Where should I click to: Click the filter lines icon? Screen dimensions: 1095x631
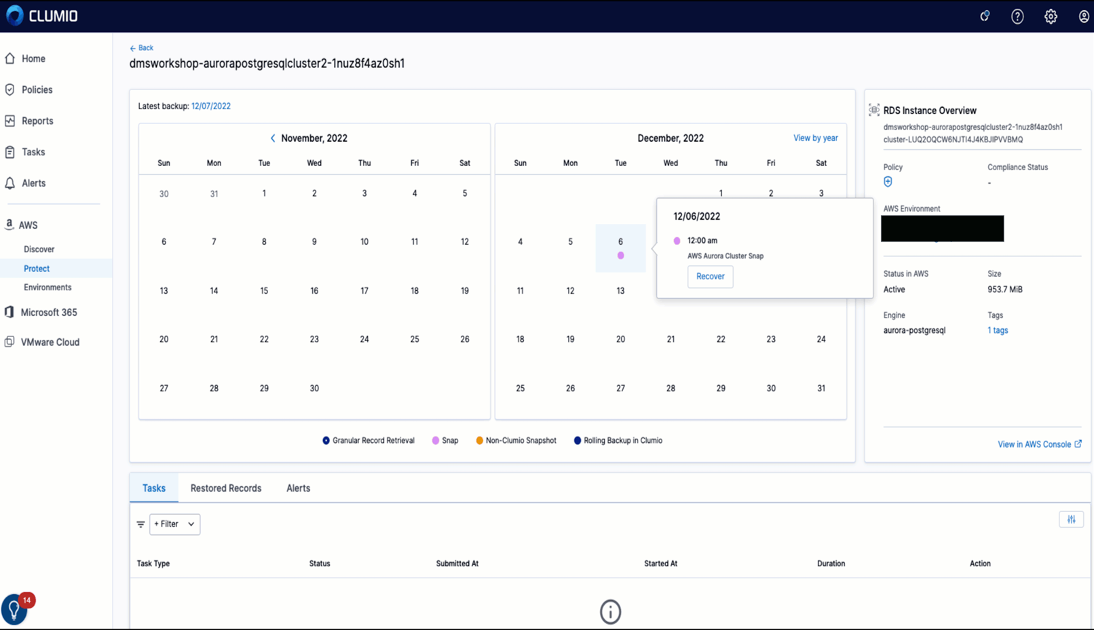140,524
